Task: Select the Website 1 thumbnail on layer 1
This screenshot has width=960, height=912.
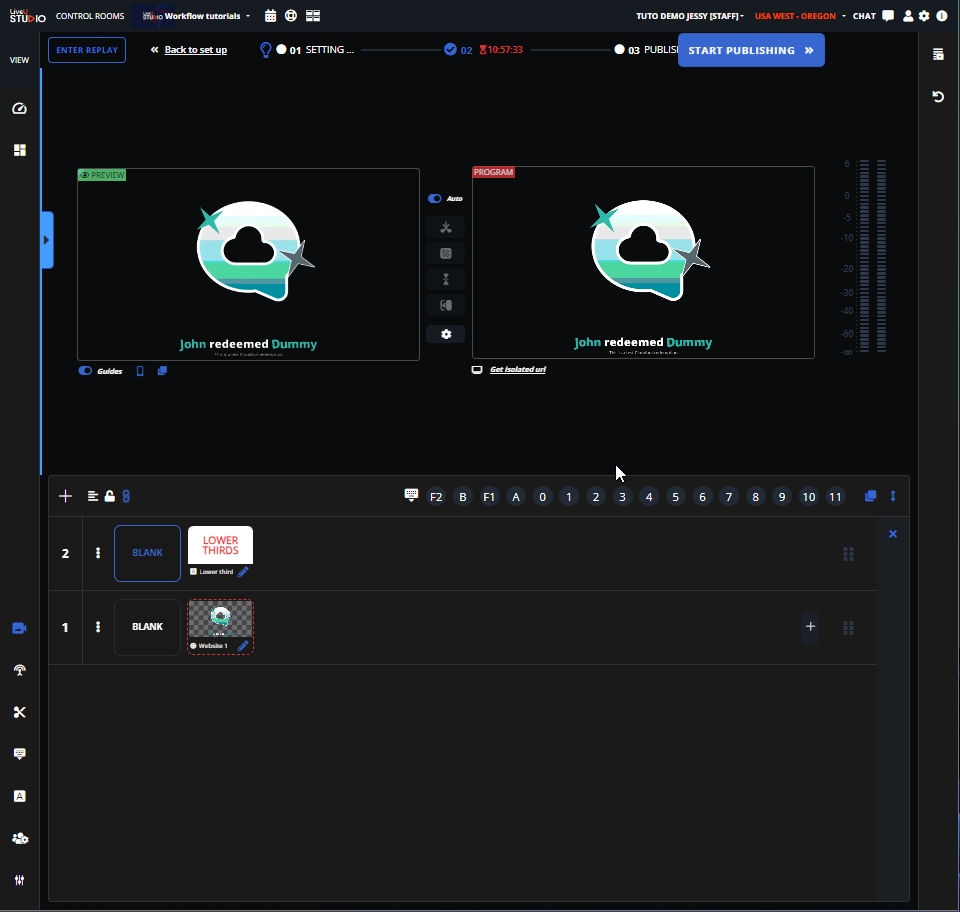Action: coord(220,619)
